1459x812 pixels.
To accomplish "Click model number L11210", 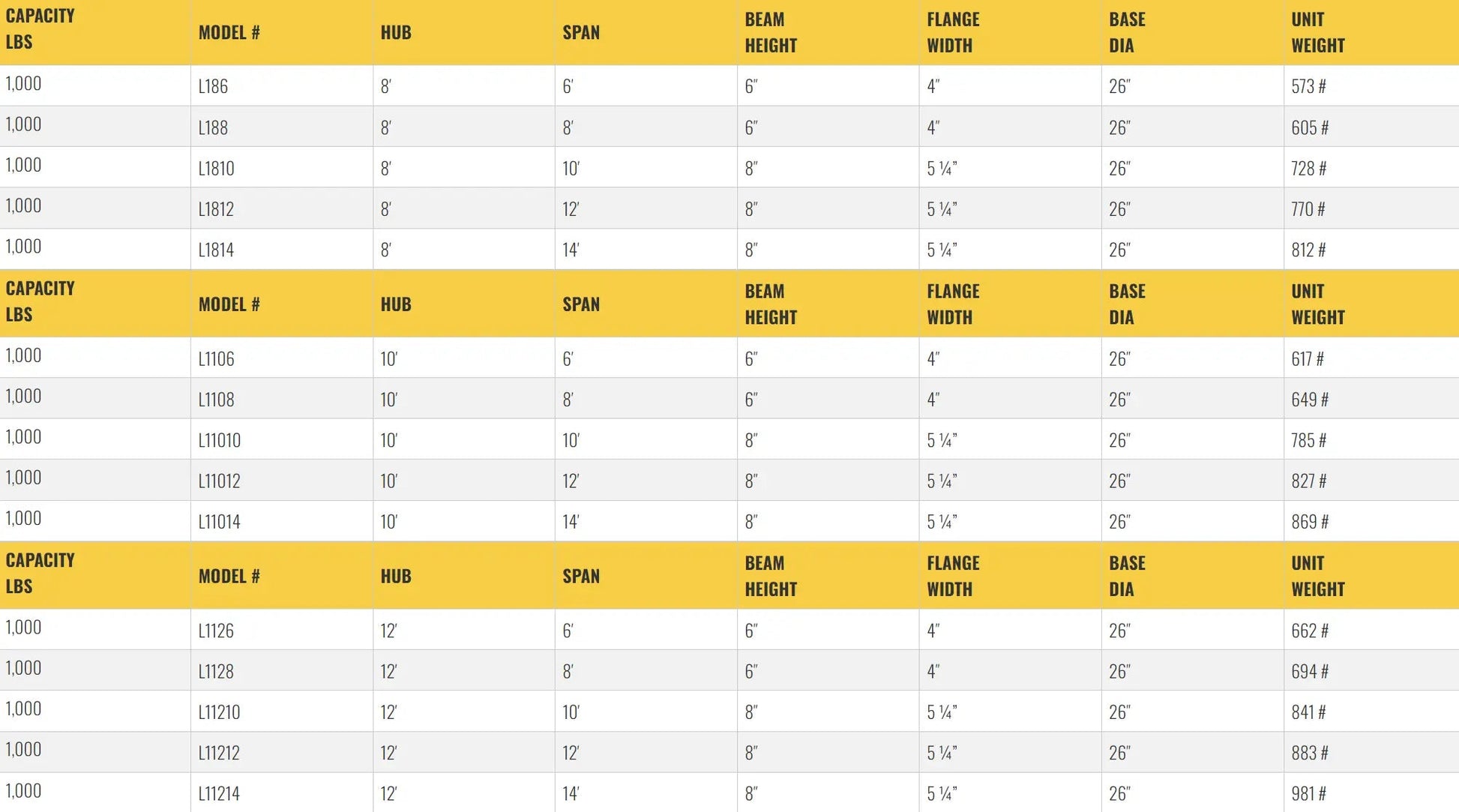I will [x=219, y=712].
